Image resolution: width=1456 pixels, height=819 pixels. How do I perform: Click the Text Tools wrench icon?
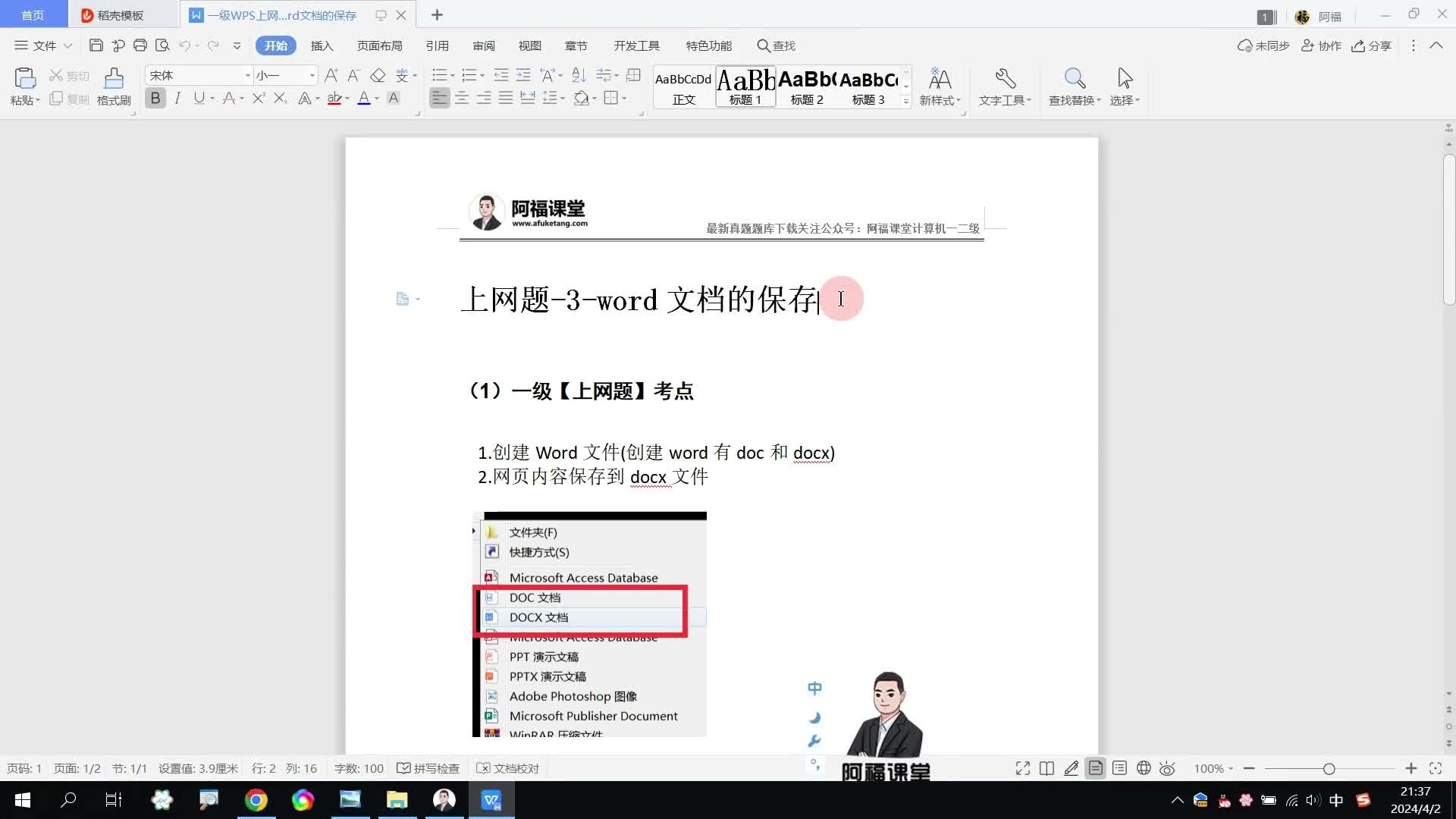pyautogui.click(x=1005, y=79)
